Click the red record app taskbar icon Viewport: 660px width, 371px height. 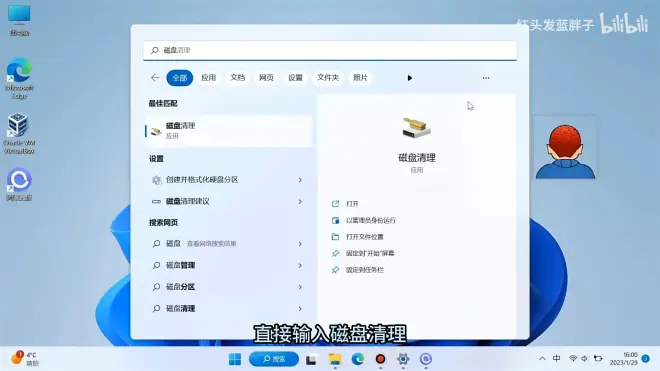[x=380, y=359]
